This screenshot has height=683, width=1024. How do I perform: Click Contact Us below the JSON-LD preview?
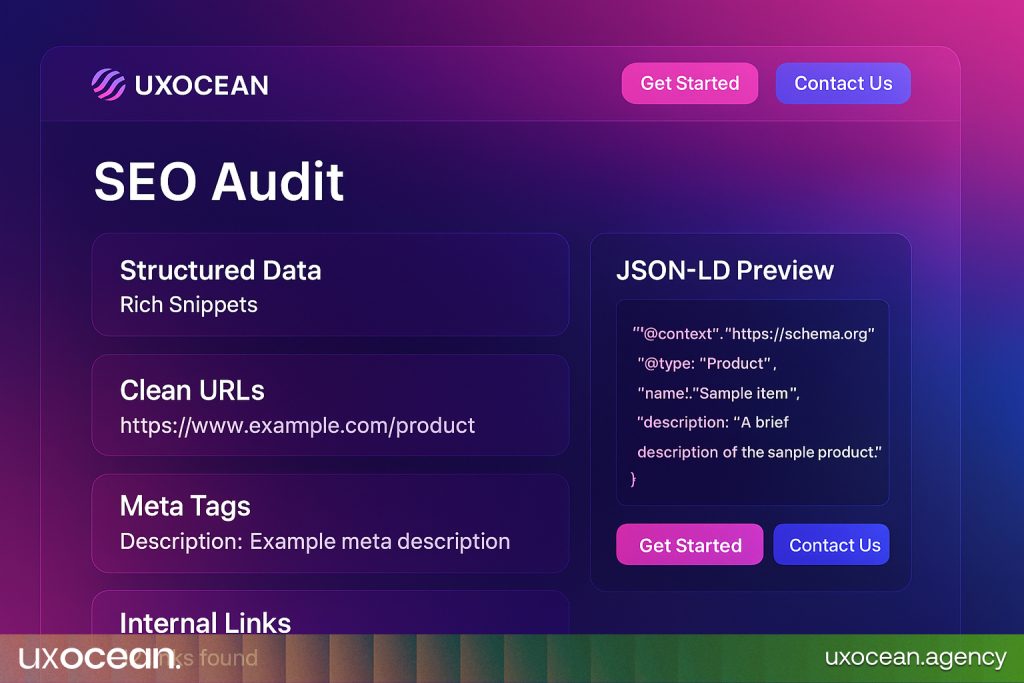(831, 545)
